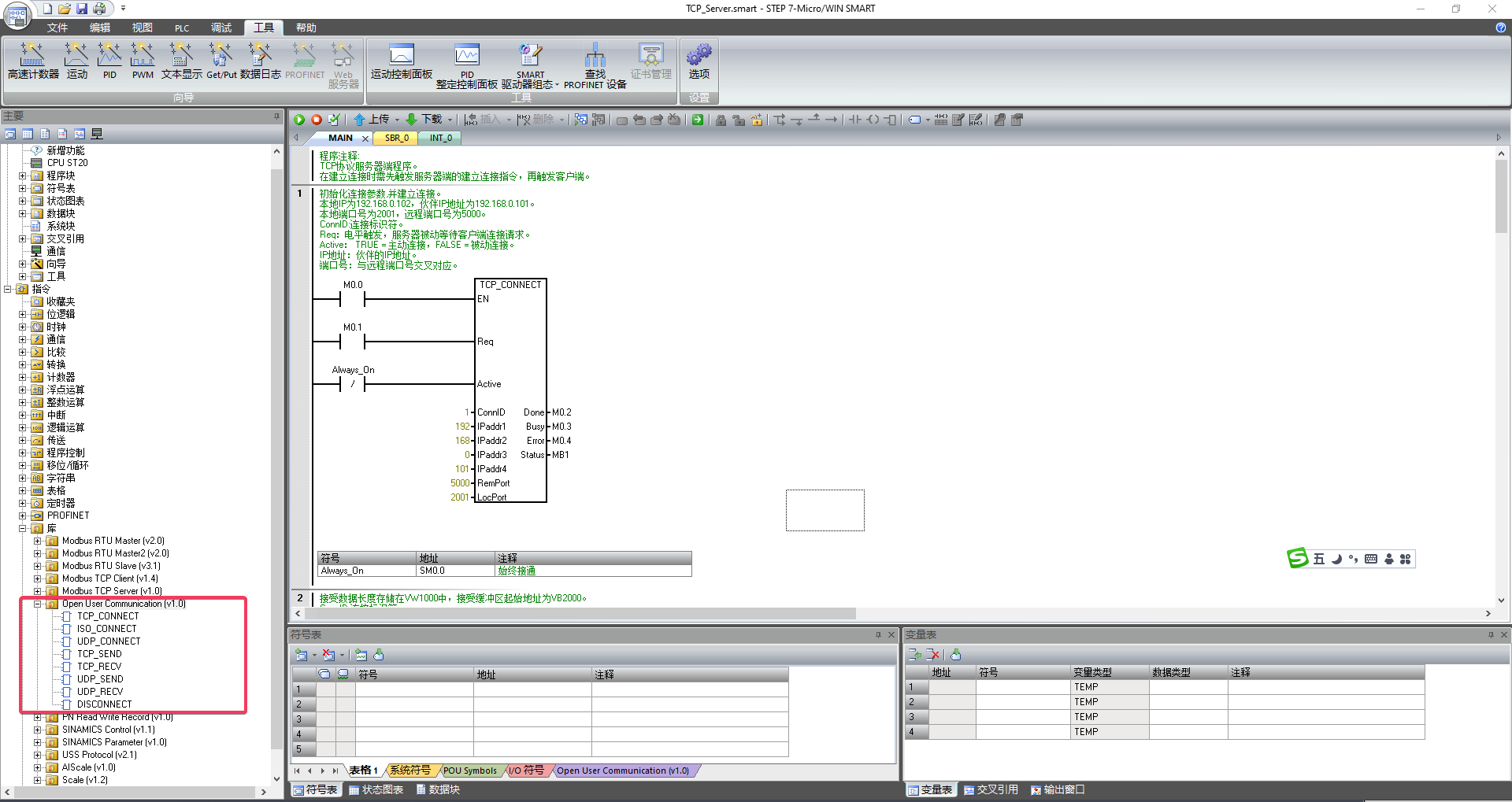Open the 调试 ribbon tab
The width and height of the screenshot is (1512, 802).
pos(221,28)
